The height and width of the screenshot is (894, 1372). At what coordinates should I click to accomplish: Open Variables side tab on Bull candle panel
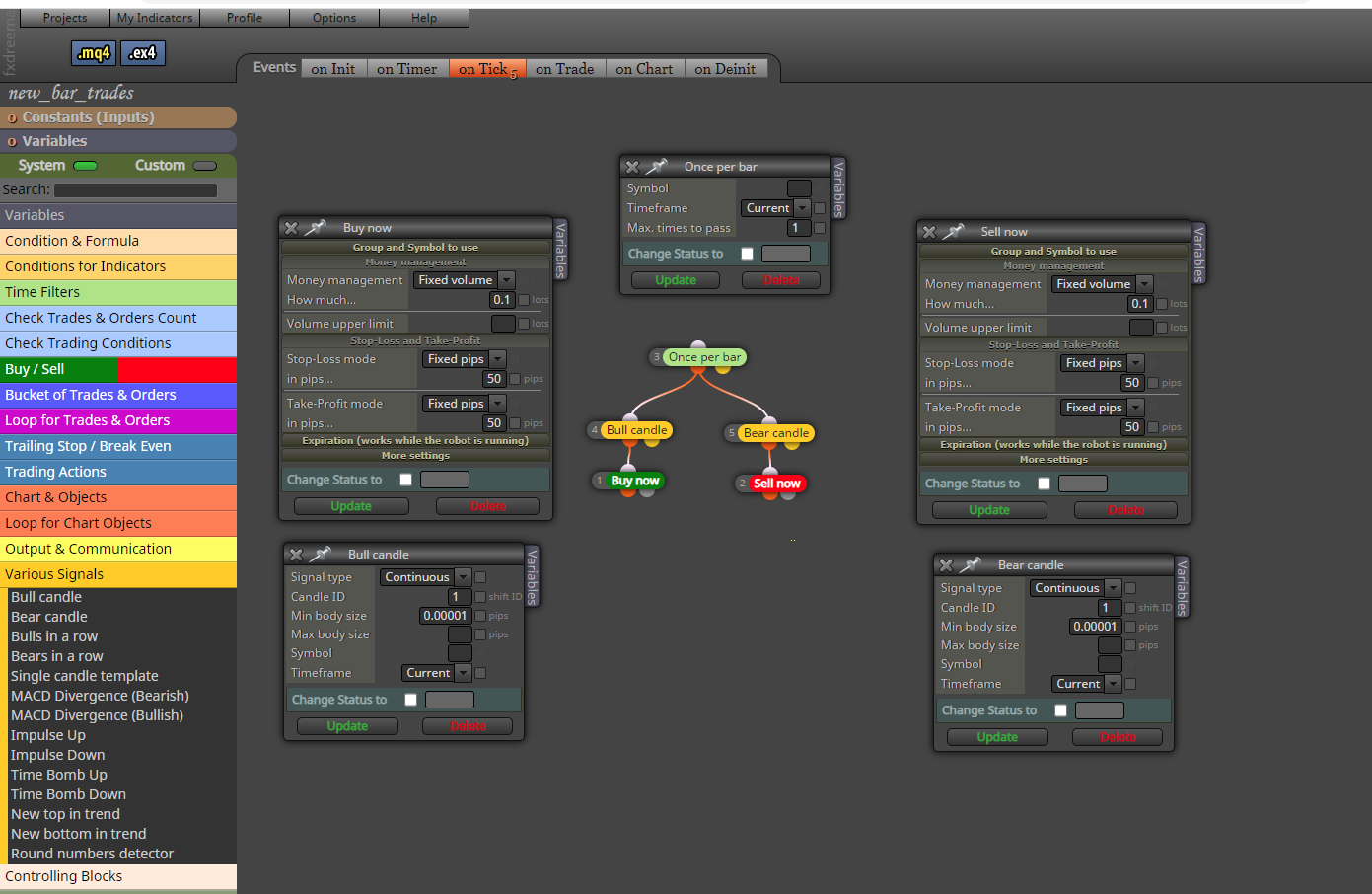532,576
